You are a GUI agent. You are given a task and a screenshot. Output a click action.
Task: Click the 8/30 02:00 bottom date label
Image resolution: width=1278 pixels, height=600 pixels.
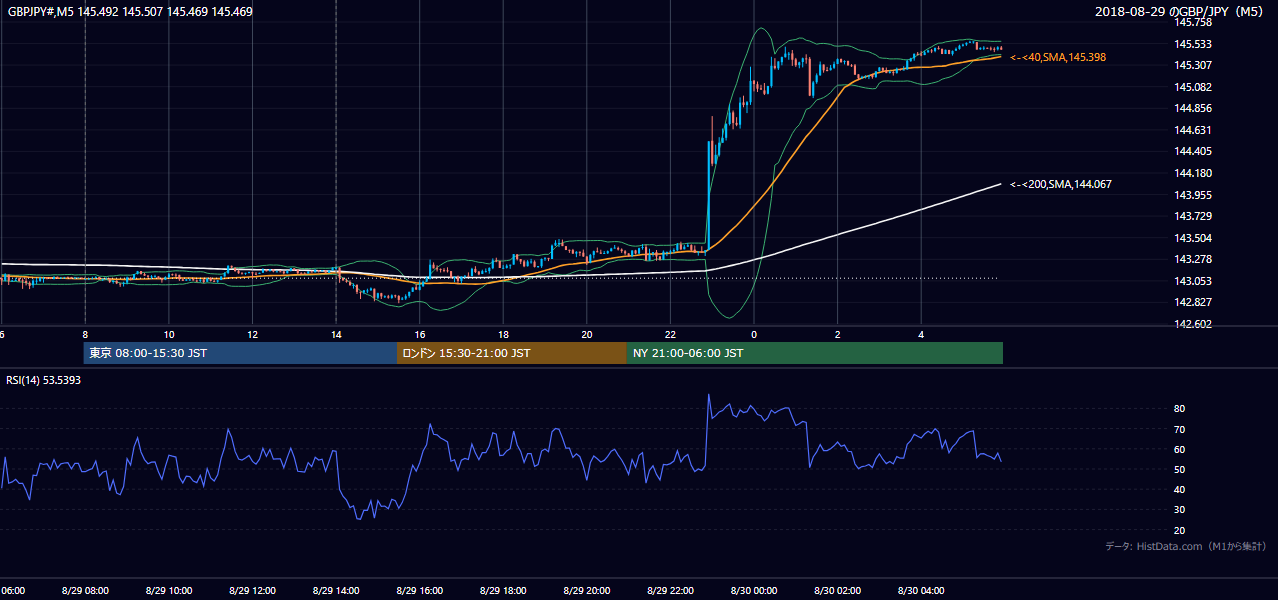tap(838, 591)
